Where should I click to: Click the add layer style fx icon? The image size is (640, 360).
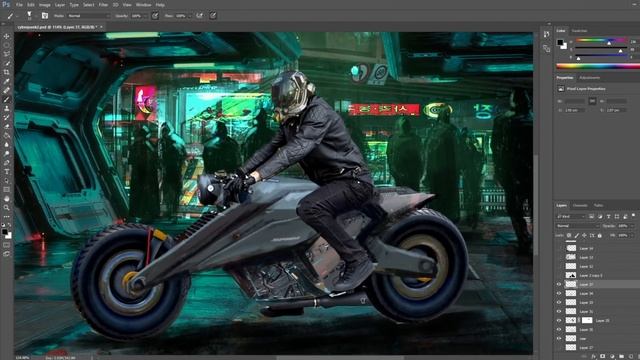[594, 356]
